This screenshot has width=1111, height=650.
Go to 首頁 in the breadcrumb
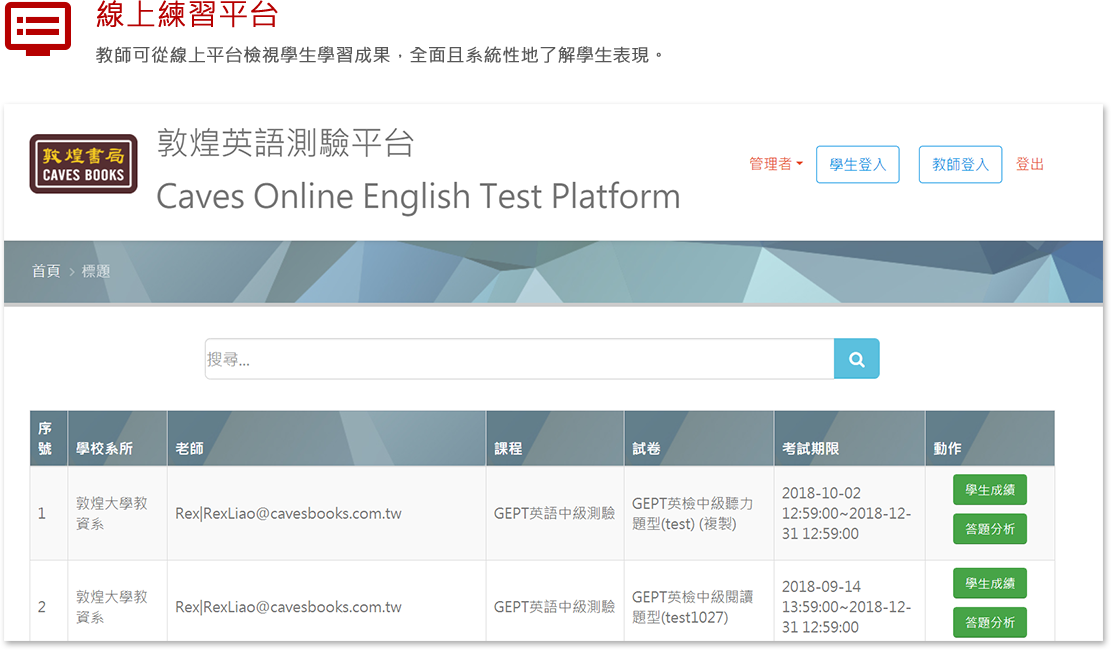coord(46,271)
